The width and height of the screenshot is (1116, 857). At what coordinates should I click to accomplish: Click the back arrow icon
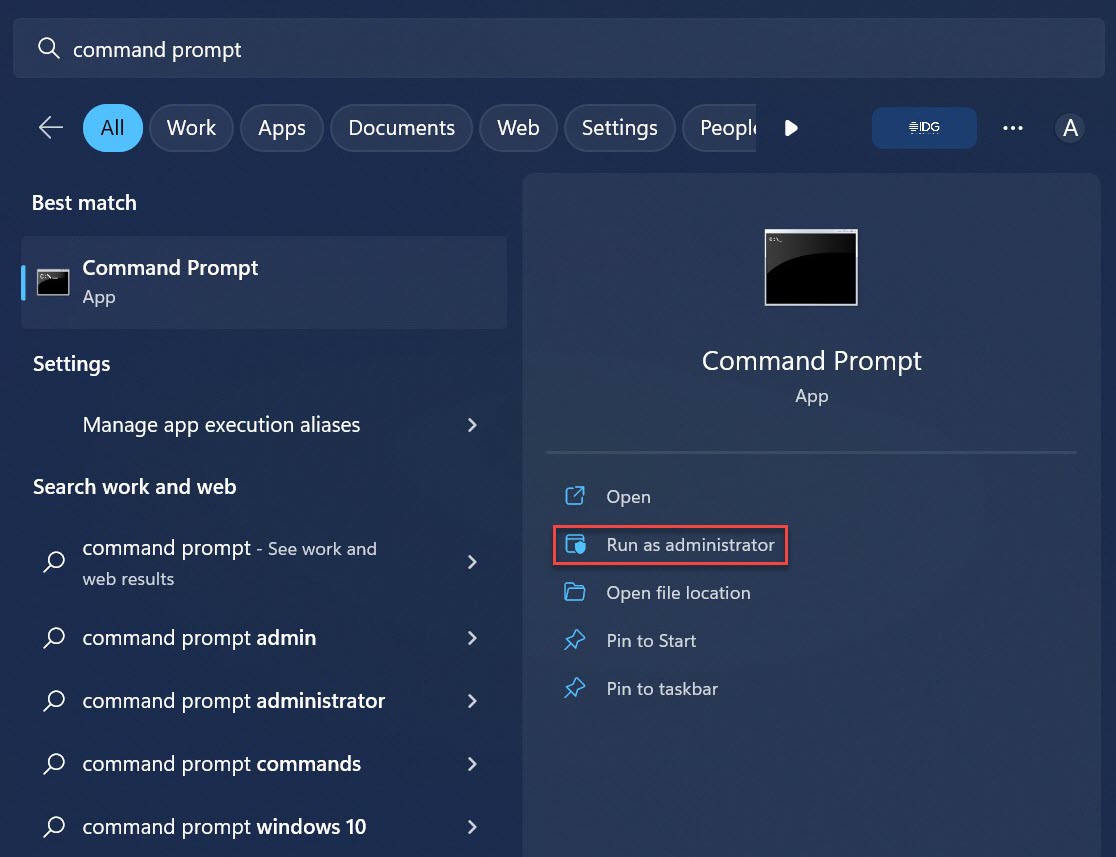(50, 128)
